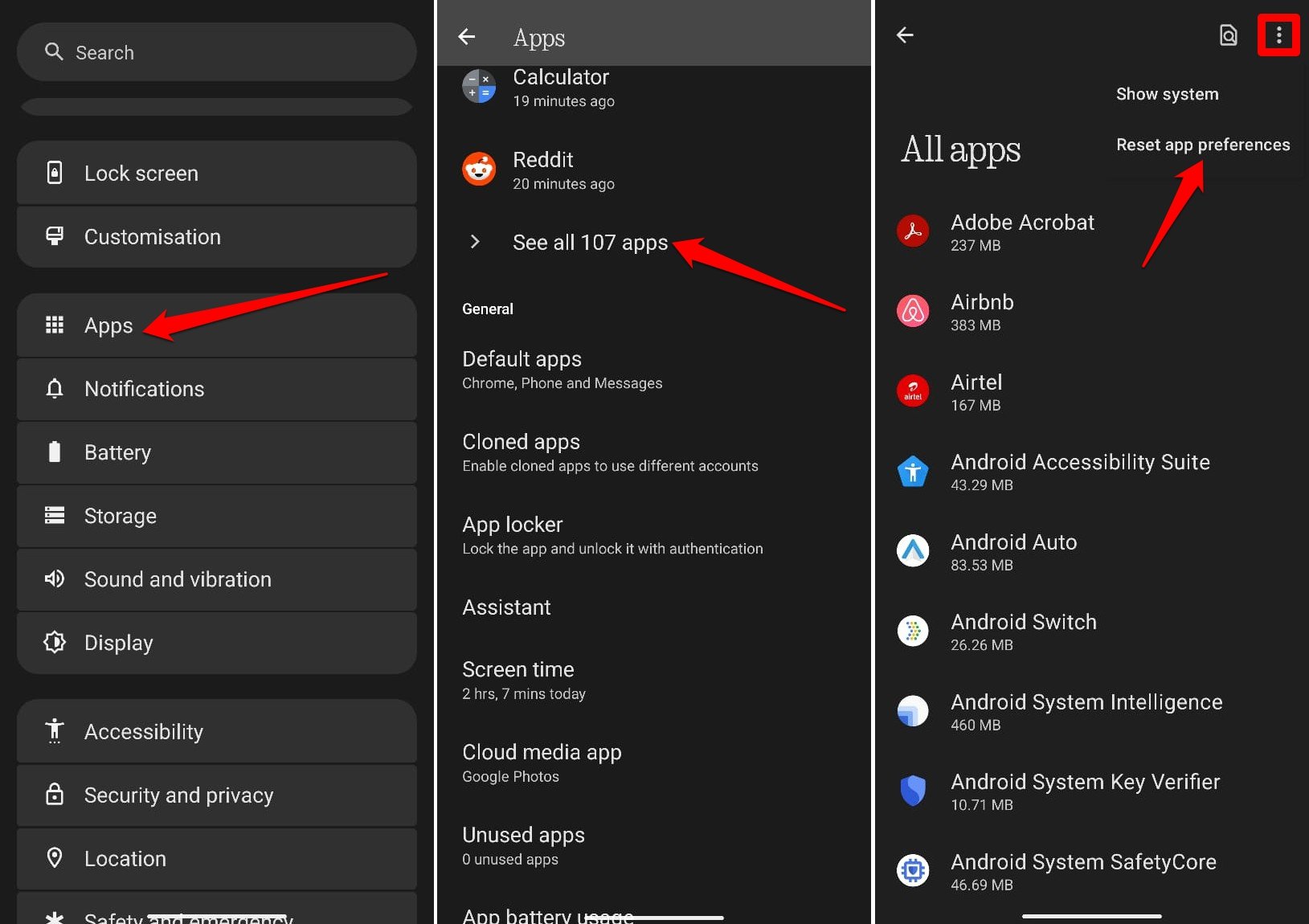Click the Android Auto icon
1309x924 pixels.
[913, 551]
